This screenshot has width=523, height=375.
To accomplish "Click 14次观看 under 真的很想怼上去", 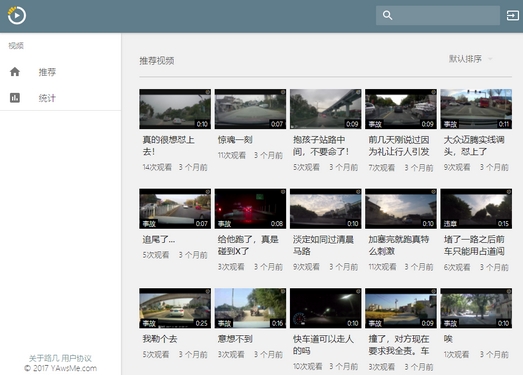I will 157,167.
